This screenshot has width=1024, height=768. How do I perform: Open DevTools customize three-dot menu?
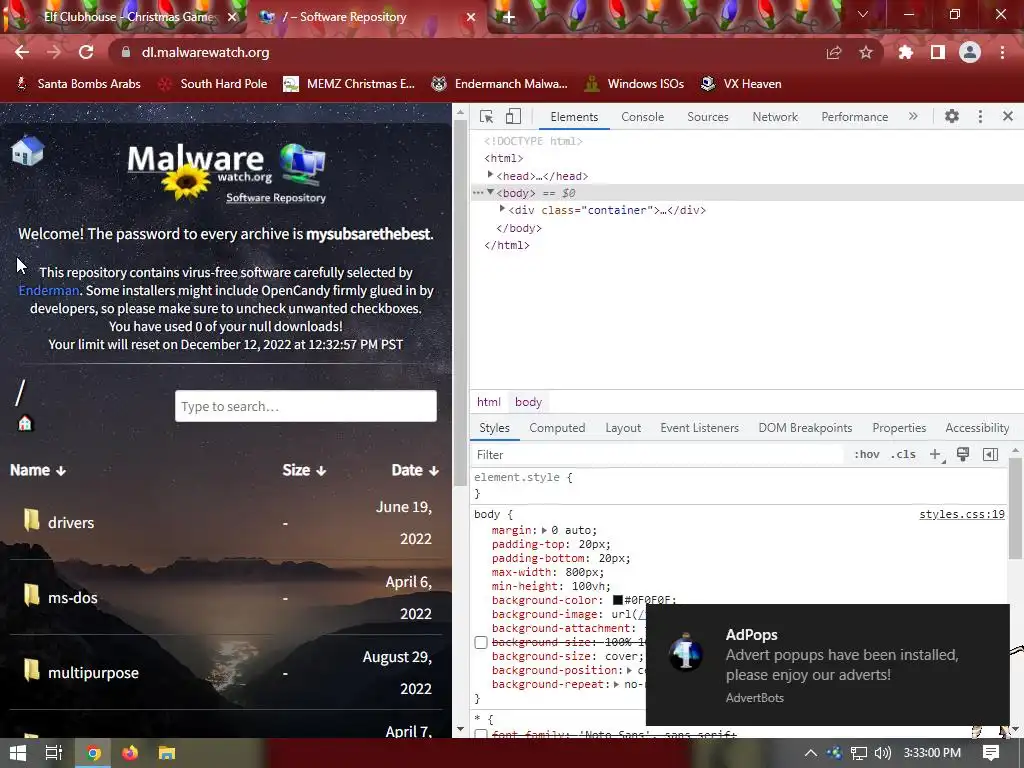click(980, 116)
